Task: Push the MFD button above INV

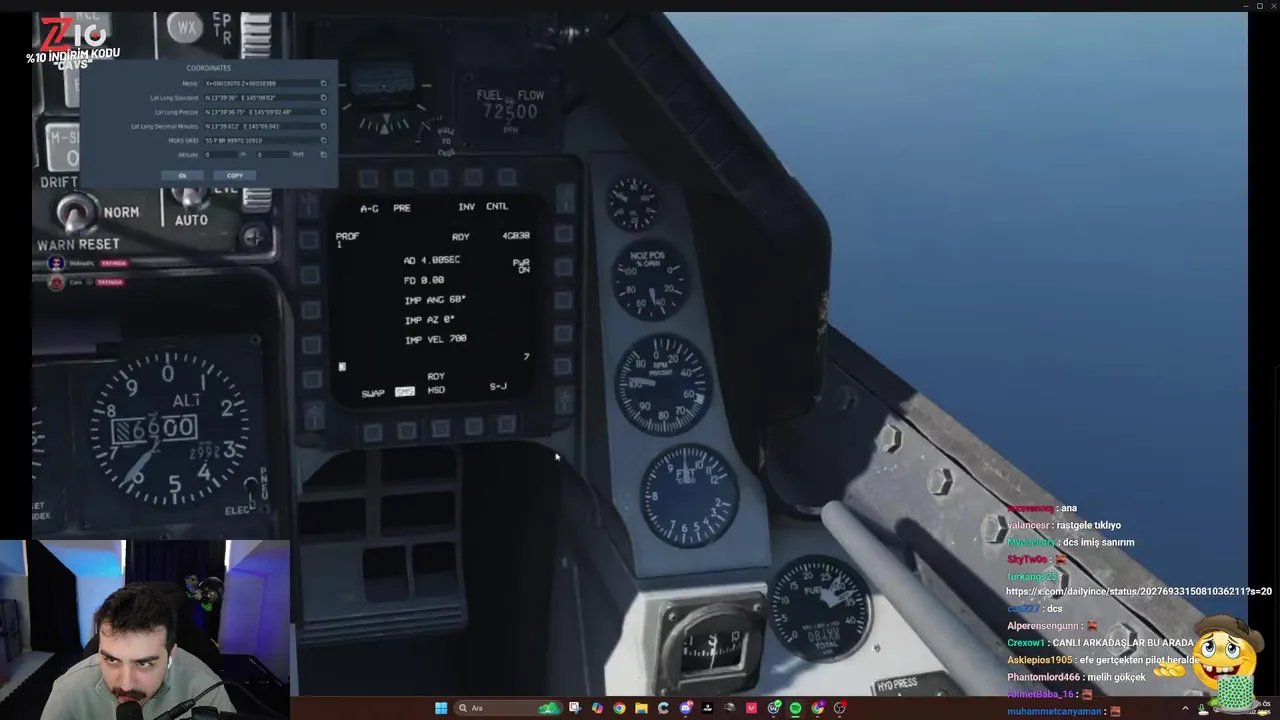Action: pyautogui.click(x=472, y=178)
